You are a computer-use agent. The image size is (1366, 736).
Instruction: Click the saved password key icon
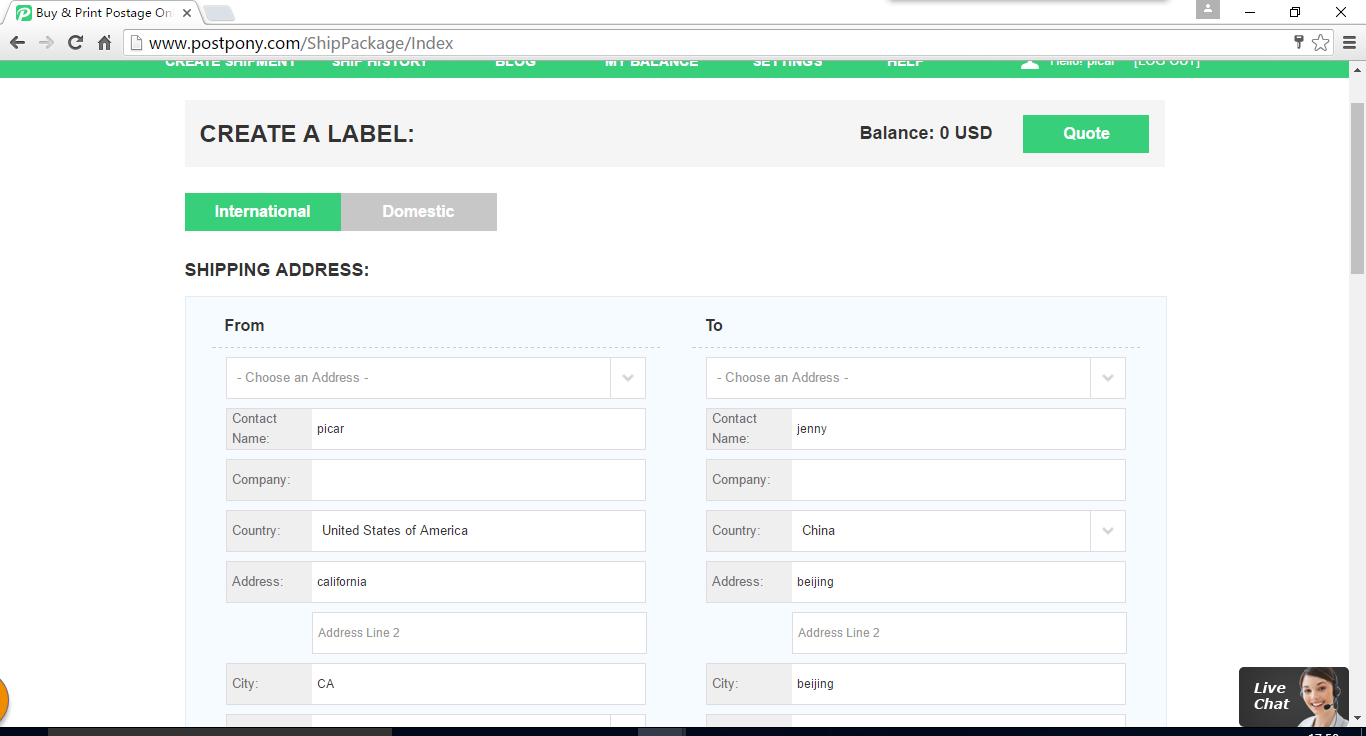click(1298, 42)
